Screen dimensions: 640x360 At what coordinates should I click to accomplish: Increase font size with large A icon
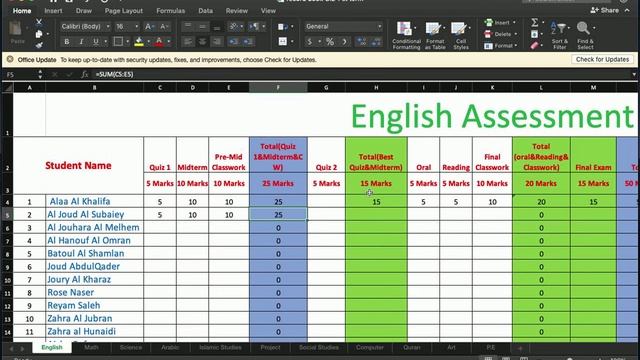tap(149, 27)
